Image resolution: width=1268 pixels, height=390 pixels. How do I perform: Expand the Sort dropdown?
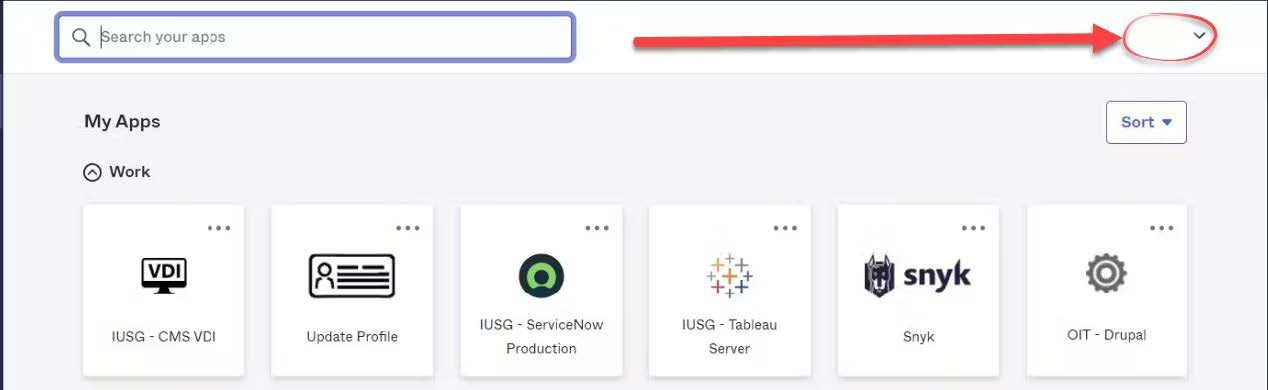pyautogui.click(x=1146, y=122)
